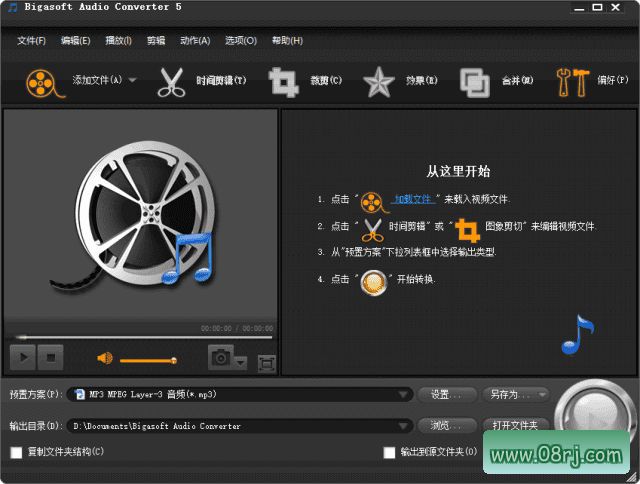Check the output to source folder option

coord(390,453)
